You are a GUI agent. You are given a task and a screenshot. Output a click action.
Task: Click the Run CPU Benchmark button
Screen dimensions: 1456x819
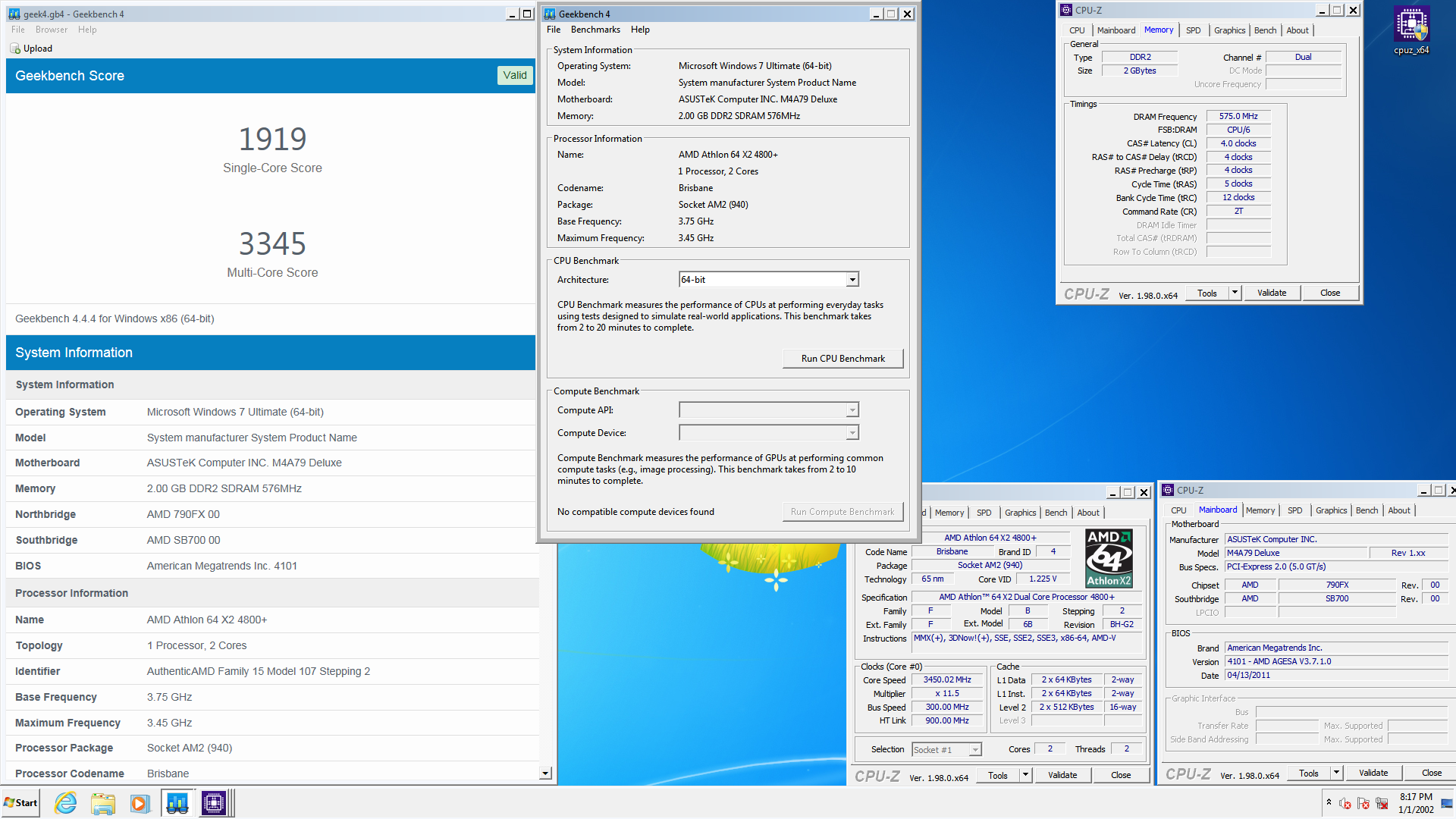843,359
